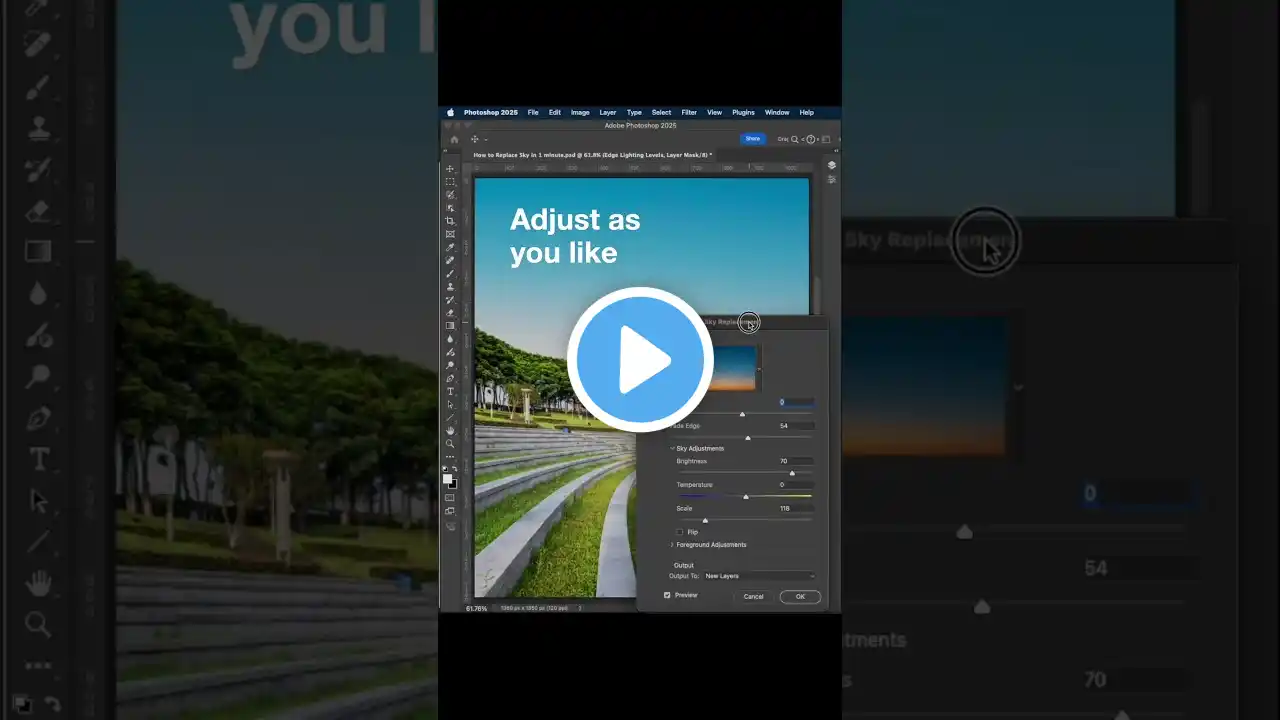The height and width of the screenshot is (720, 1280).
Task: Confirm Sky Replacement with OK
Action: click(800, 597)
